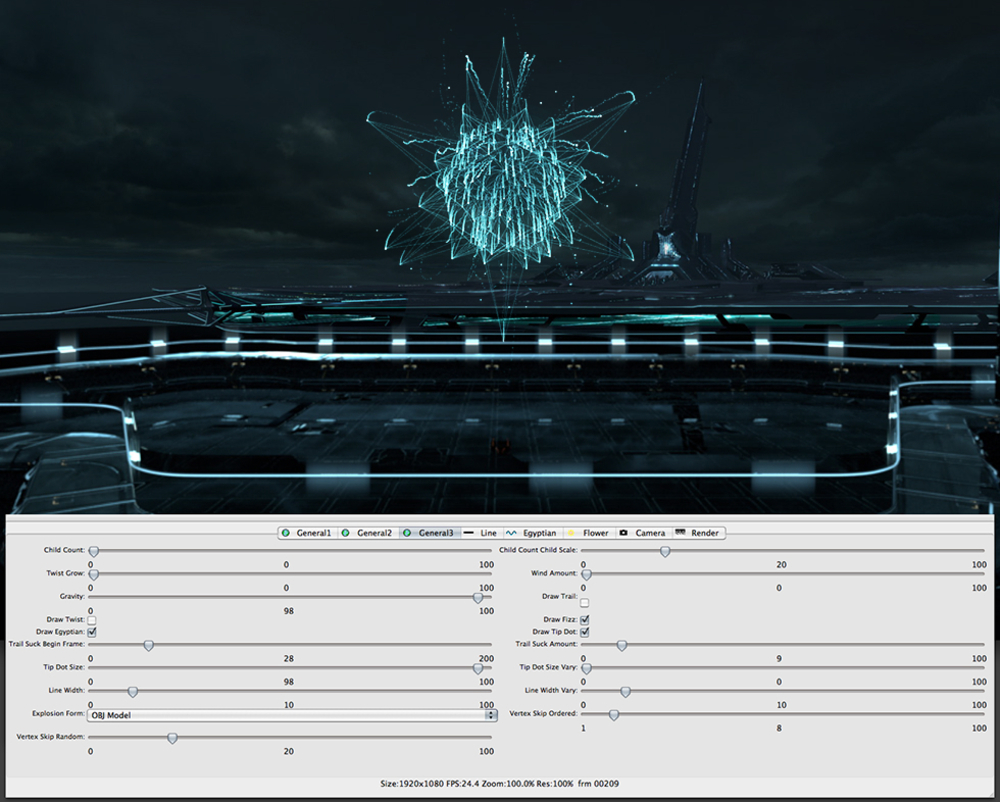Screen dimensions: 1000x802
Task: Uncheck the Draw Egyptian checkbox
Action: tap(92, 632)
